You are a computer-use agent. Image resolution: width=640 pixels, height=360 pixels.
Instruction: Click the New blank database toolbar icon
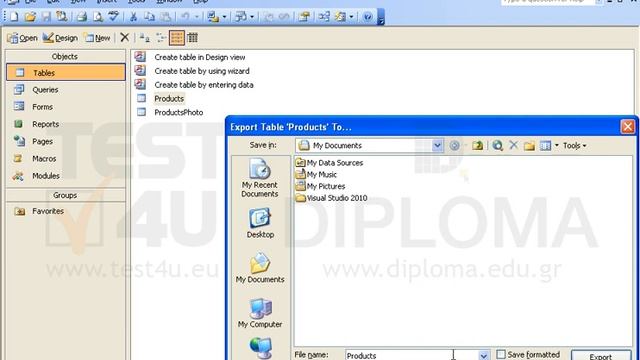coord(14,17)
